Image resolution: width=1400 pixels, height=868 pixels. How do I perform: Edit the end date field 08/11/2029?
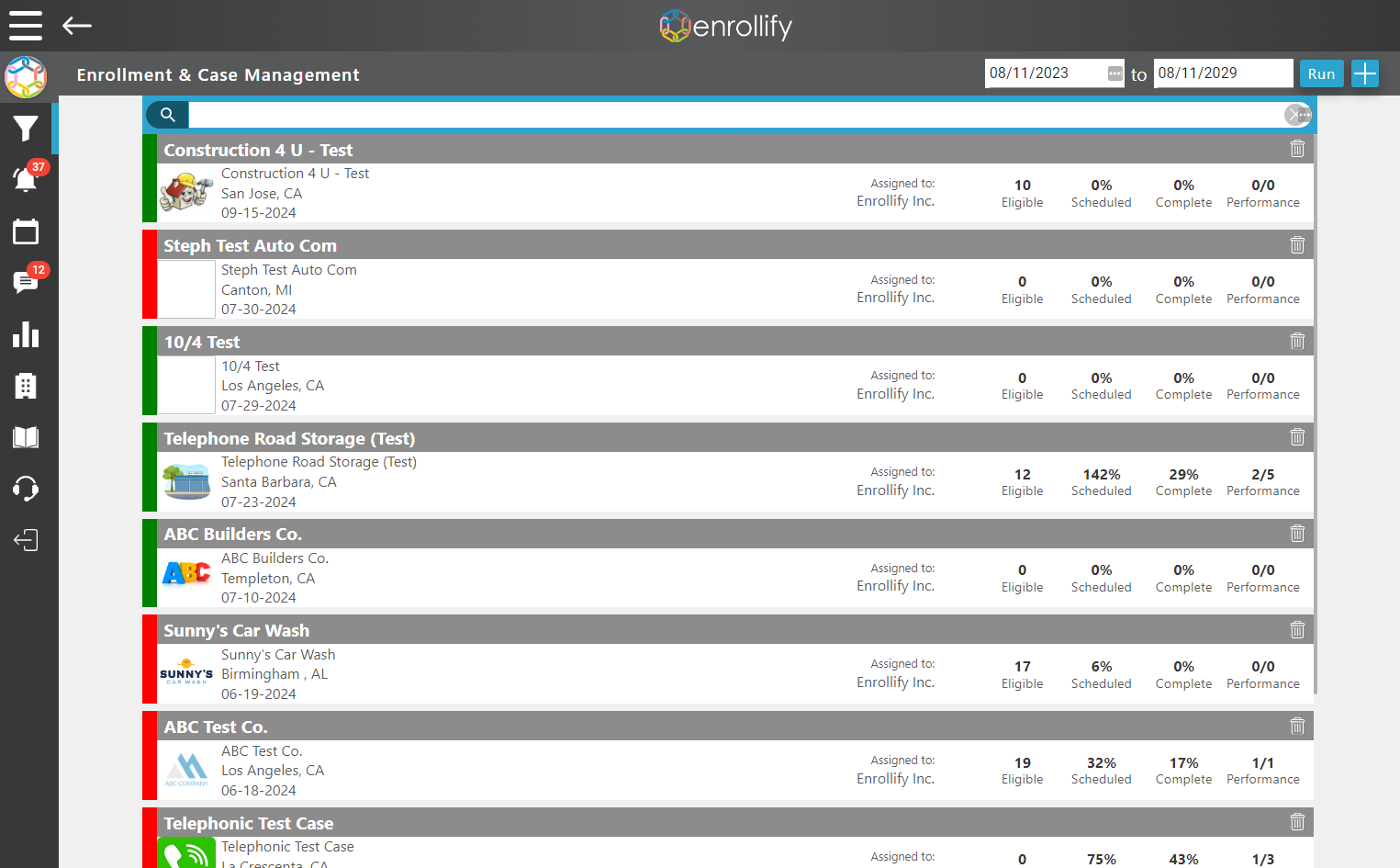click(1223, 73)
